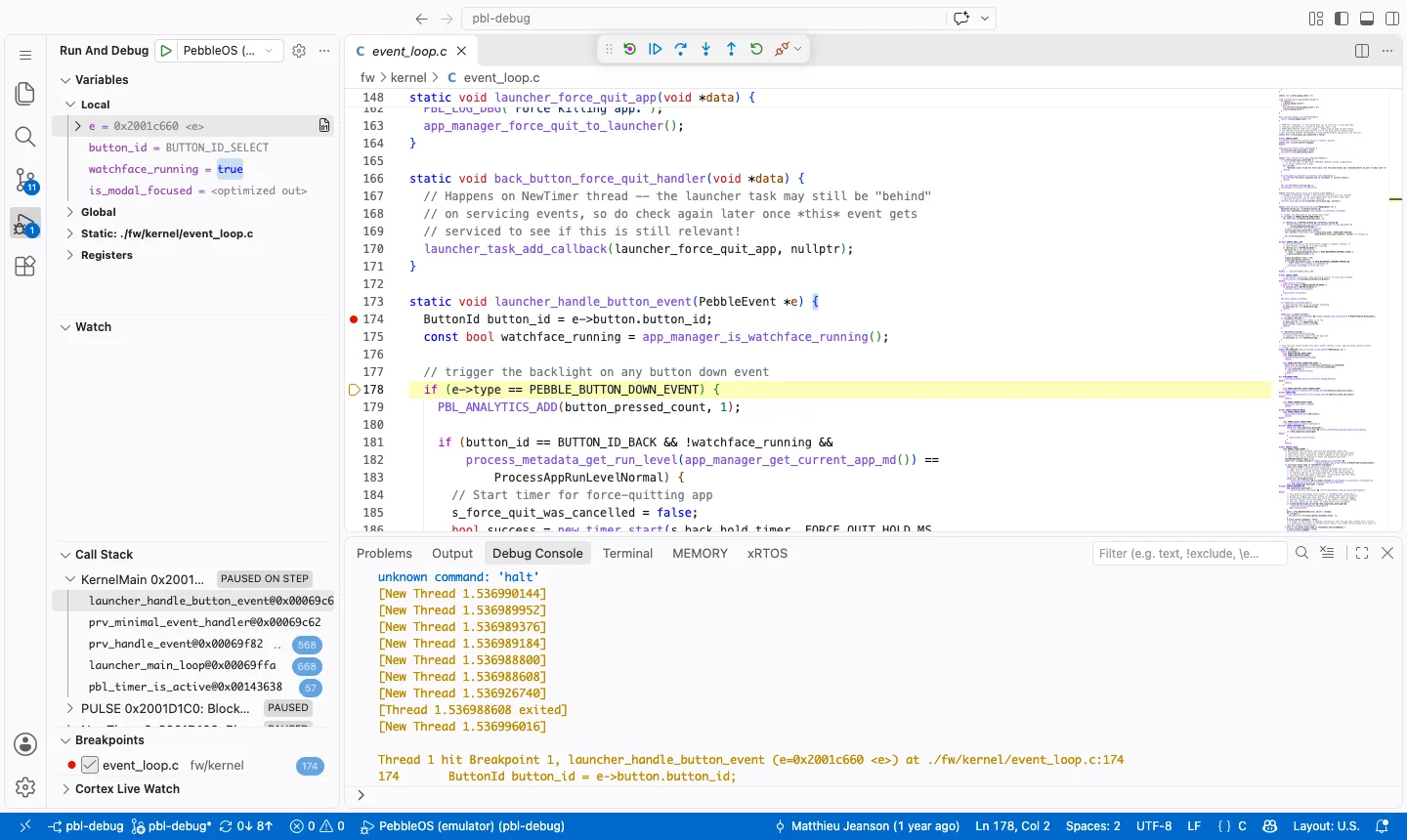Expand the Registers scope
The height and width of the screenshot is (840, 1407).
pos(70,255)
